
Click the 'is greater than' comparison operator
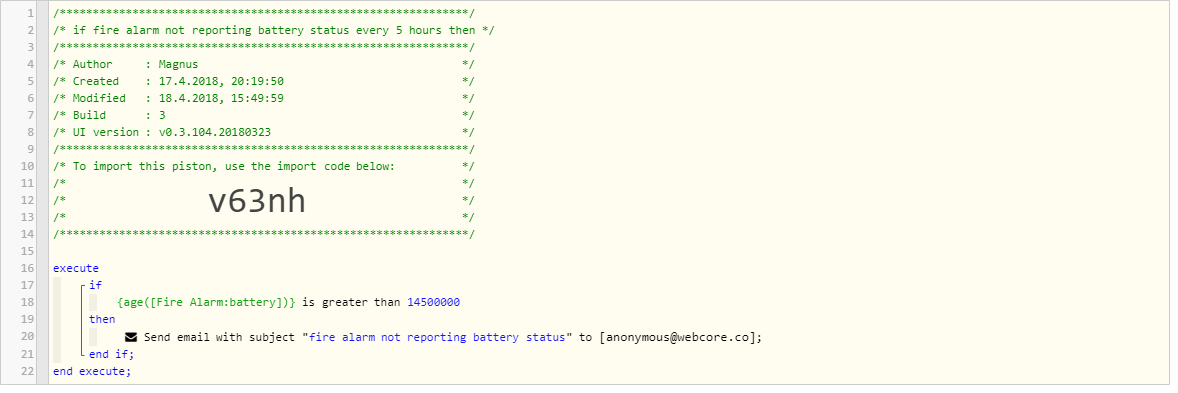(x=351, y=302)
